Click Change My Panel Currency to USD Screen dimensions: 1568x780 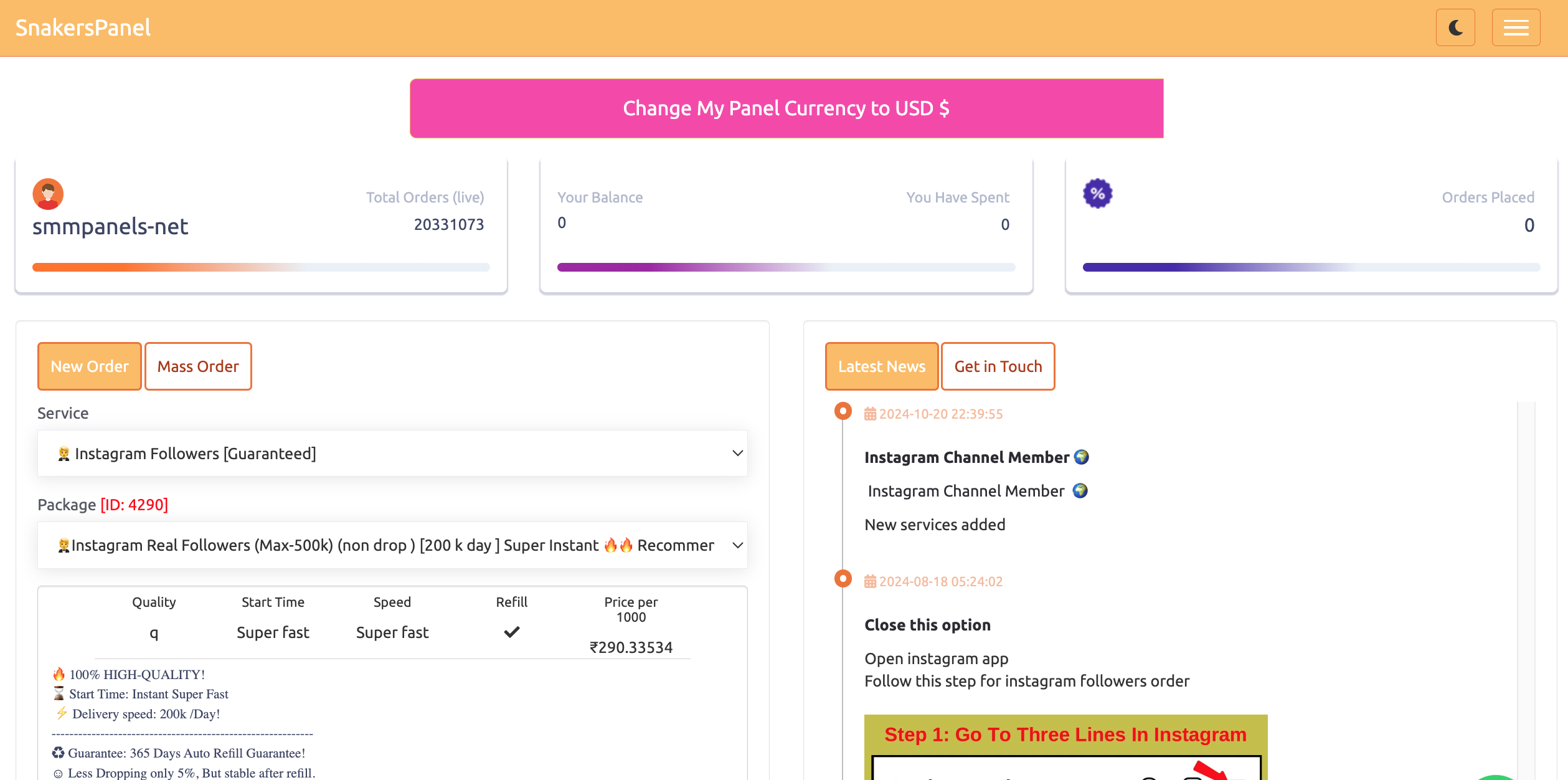786,108
